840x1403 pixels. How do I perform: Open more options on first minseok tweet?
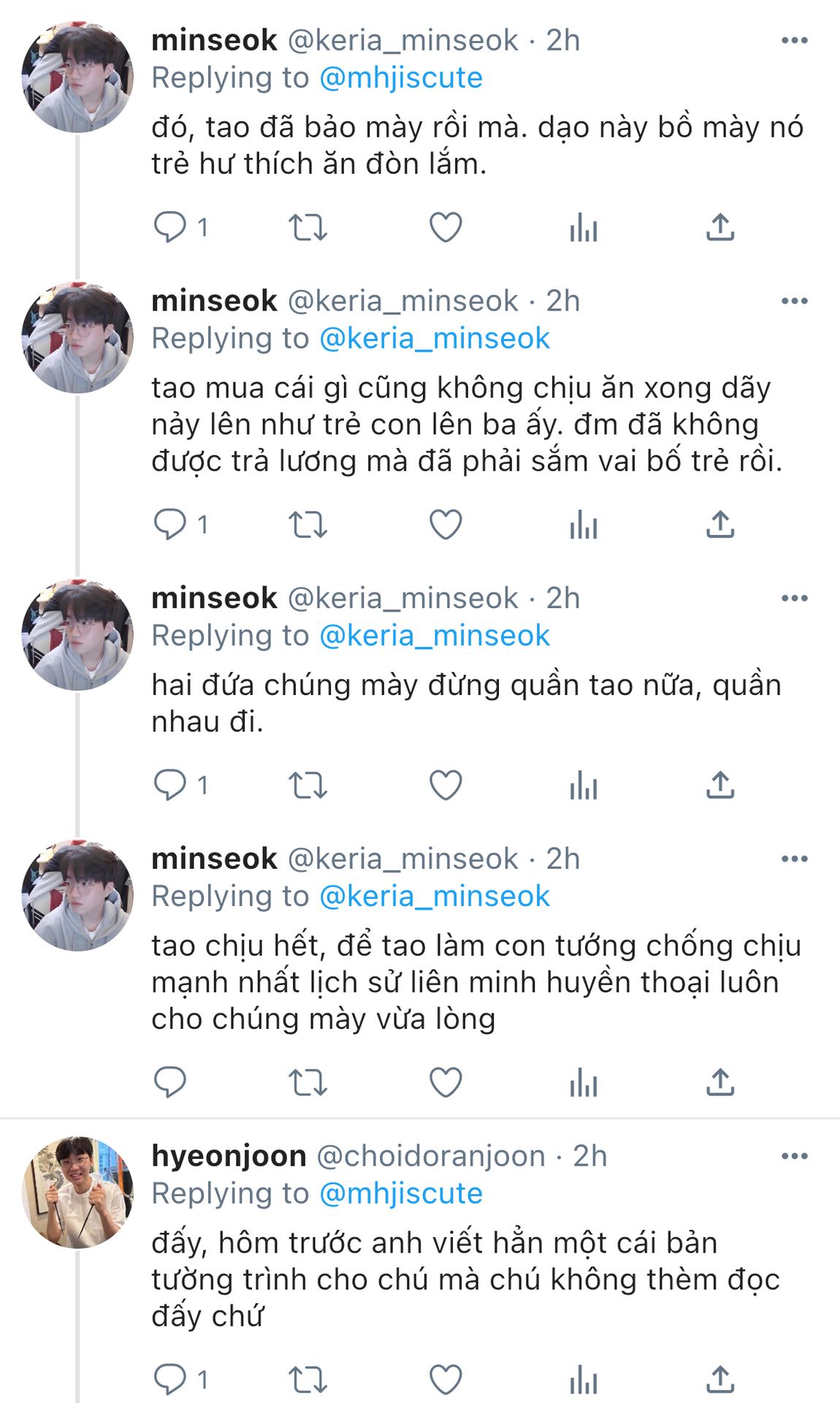click(795, 40)
